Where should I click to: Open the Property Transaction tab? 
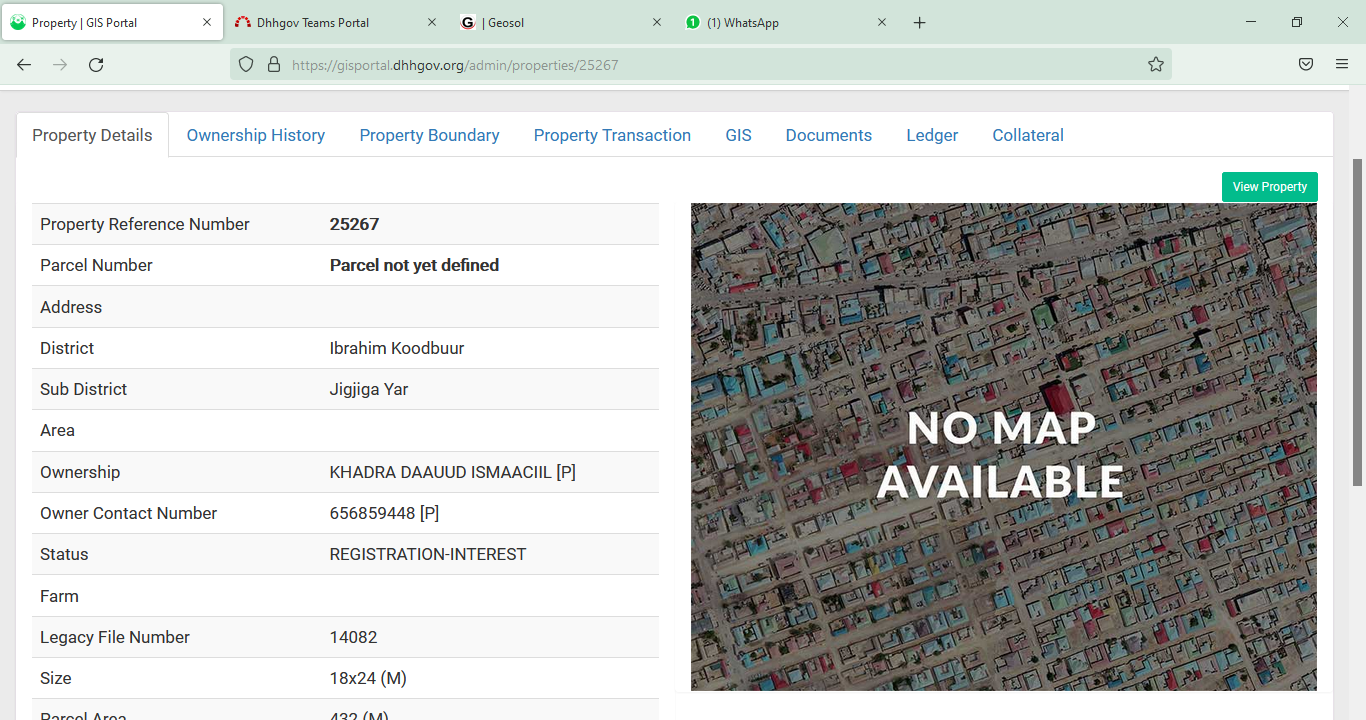tap(612, 135)
